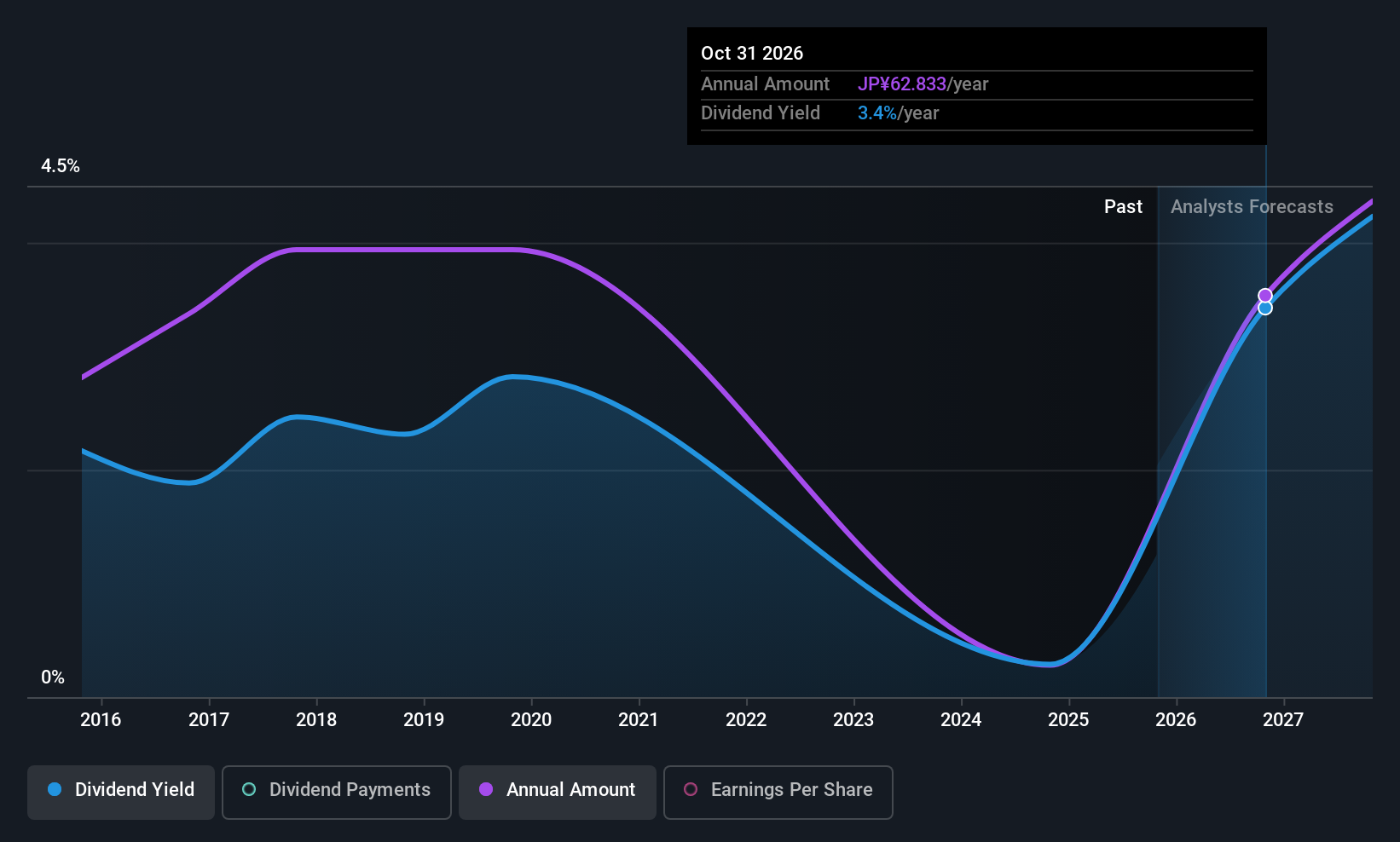
Task: Click the teal ring beside Dividend Payments
Action: [249, 790]
